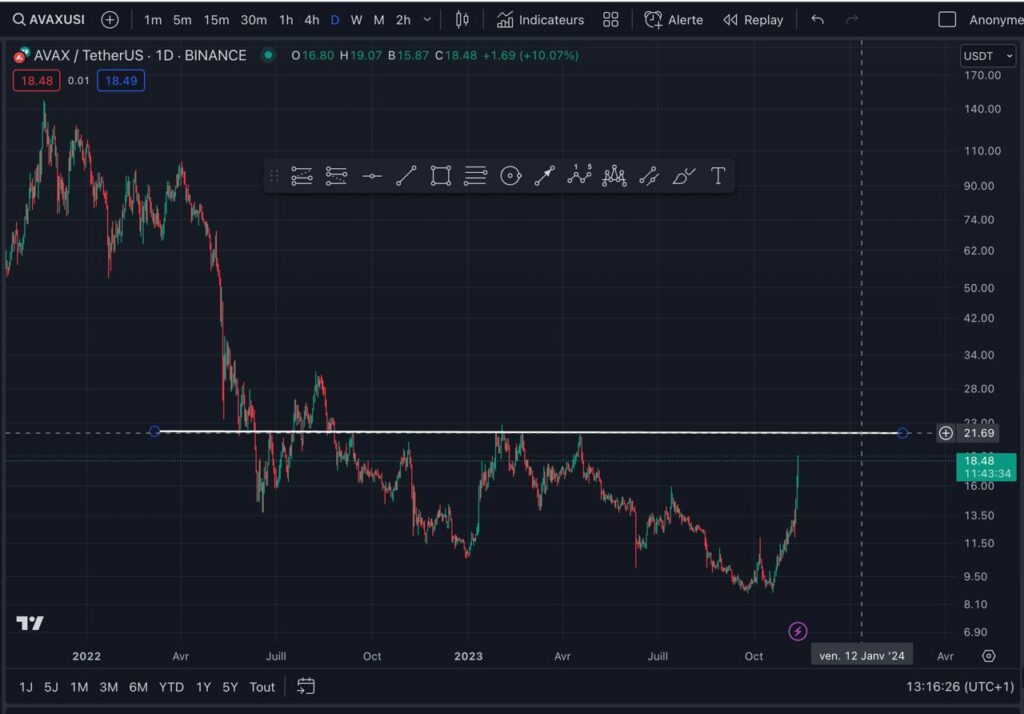
Task: Select the head and shoulders pattern tool
Action: (614, 176)
